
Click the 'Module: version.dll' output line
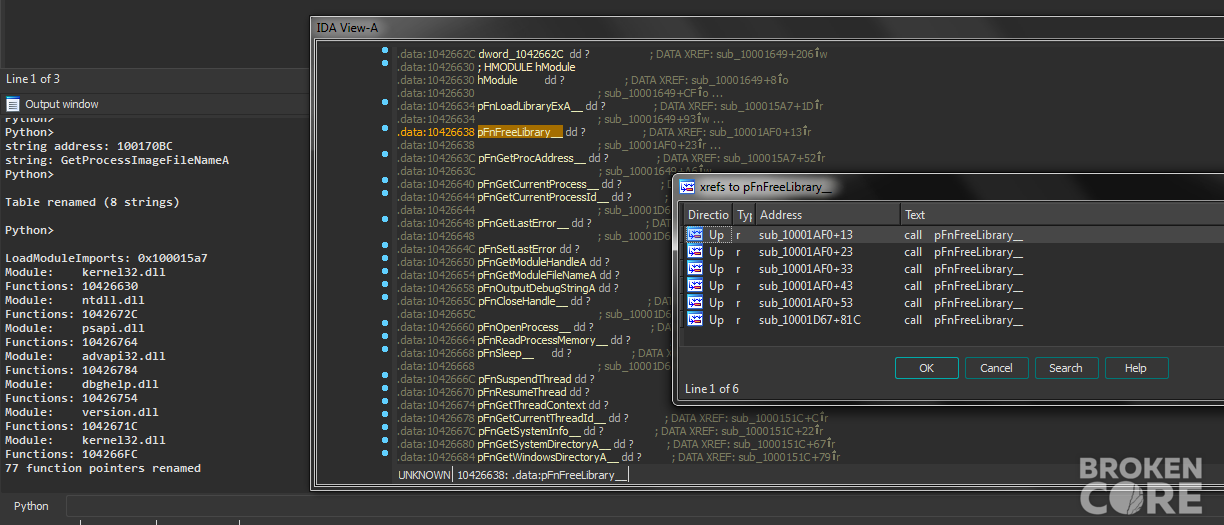(82, 412)
